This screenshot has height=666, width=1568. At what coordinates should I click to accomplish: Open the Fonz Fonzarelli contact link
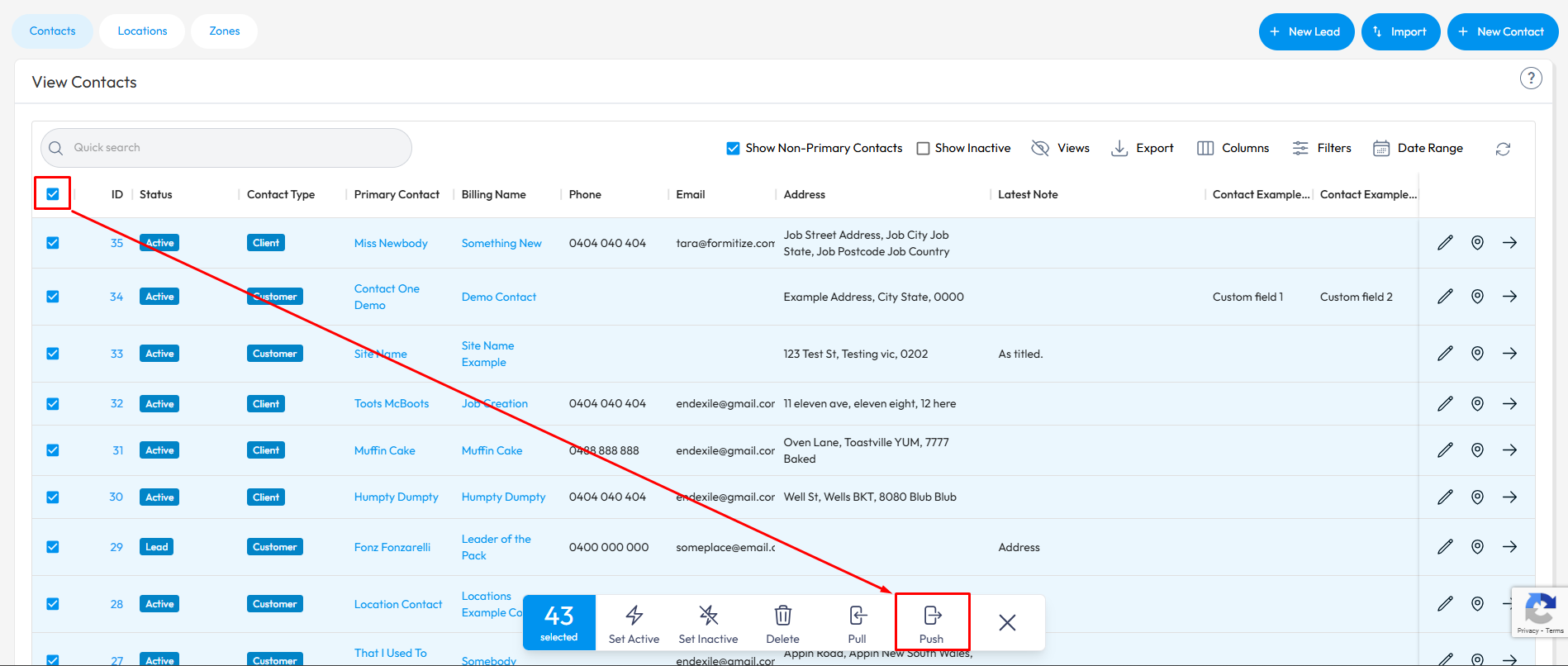(392, 547)
